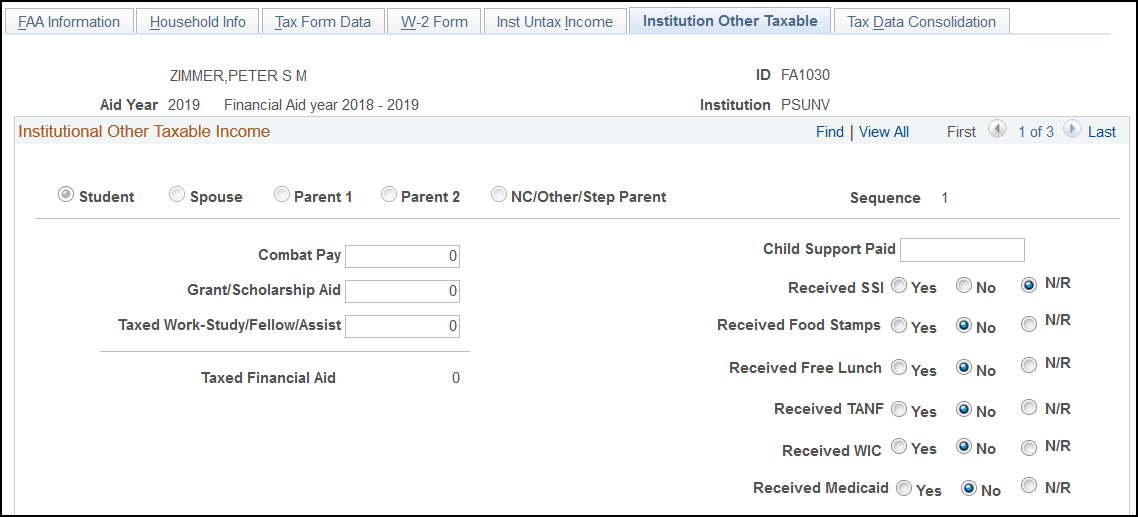Go to the W-2 Form tab
Viewport: 1138px width, 517px height.
click(434, 22)
